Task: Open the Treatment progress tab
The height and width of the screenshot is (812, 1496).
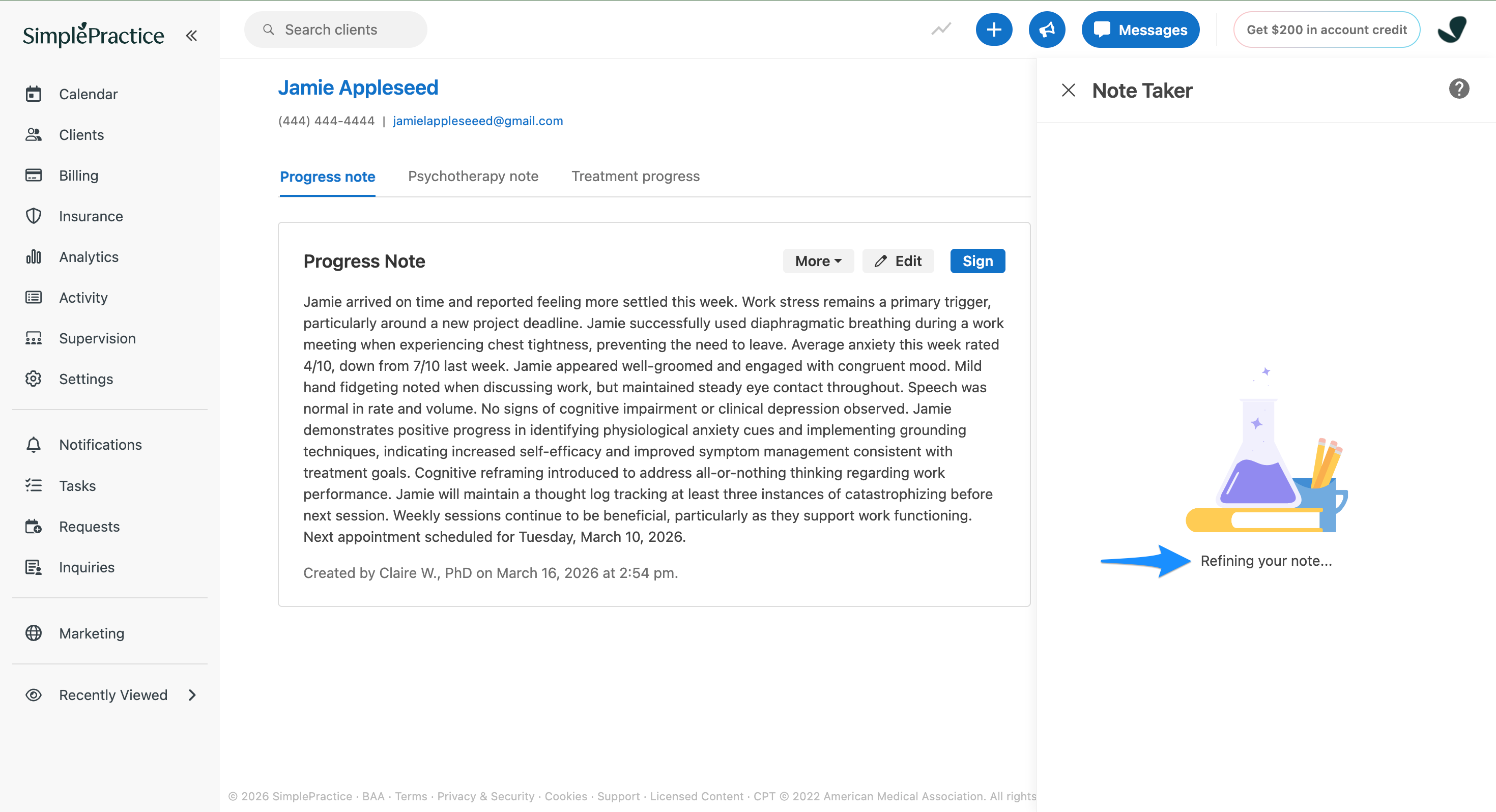Action: [x=636, y=176]
